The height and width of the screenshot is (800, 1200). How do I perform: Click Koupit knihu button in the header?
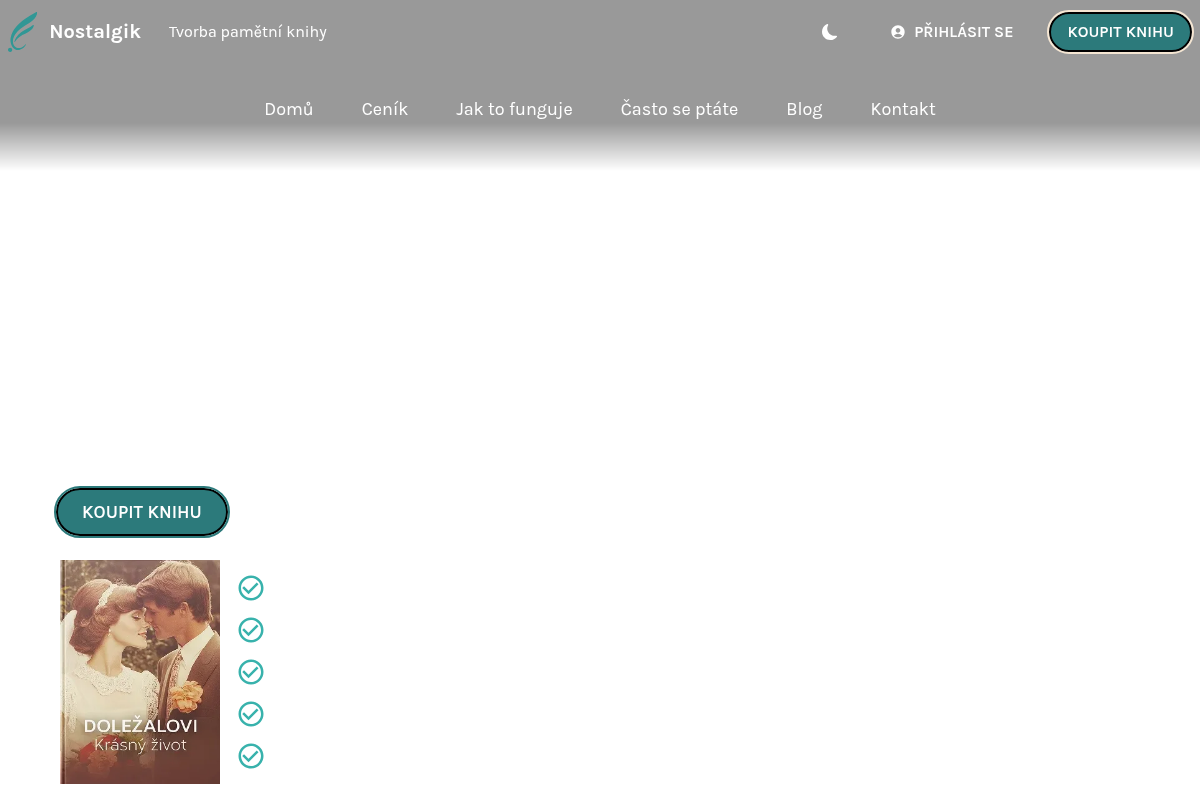click(x=1120, y=32)
